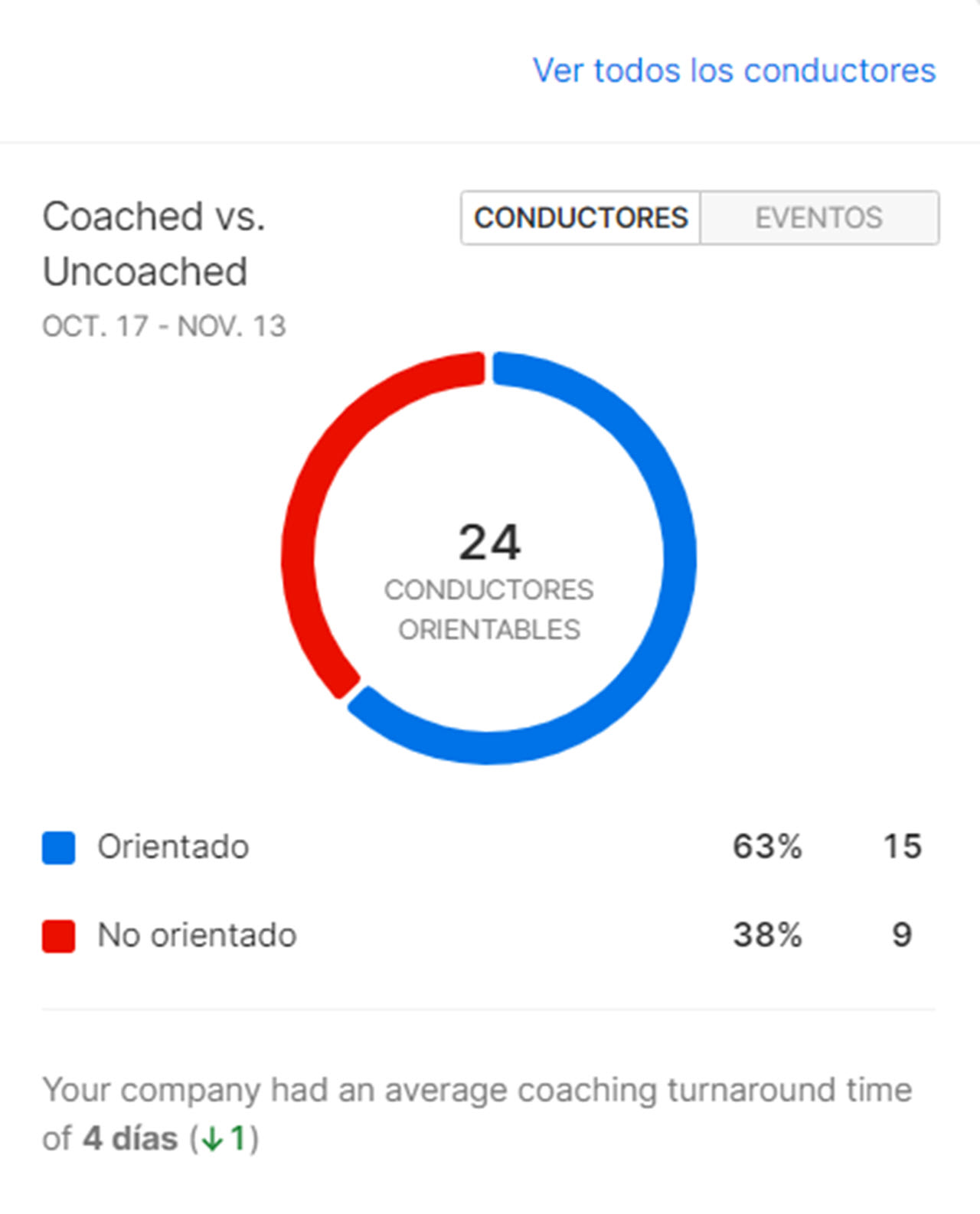Select the red No orientado legend swatch
This screenshot has width=980, height=1214.
(x=58, y=935)
